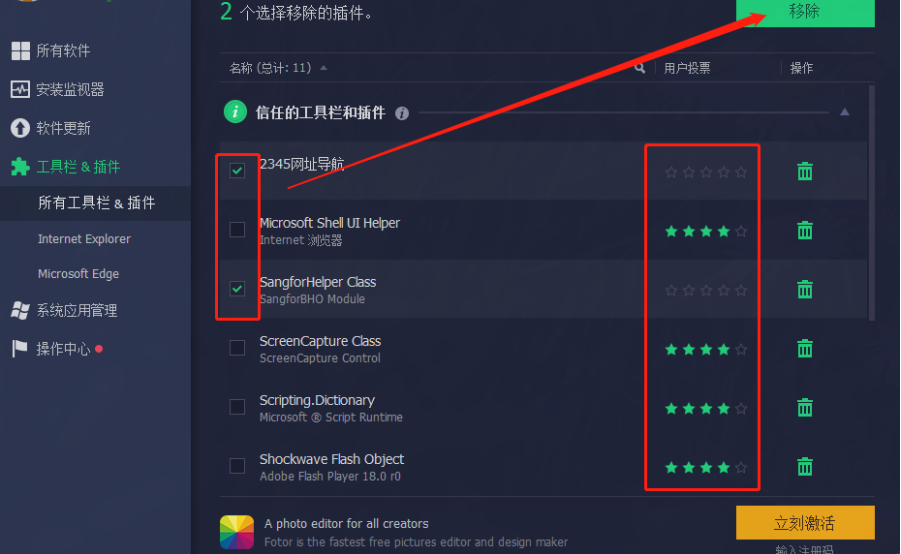
Task: Select Microsoft Edge sidebar item
Action: click(78, 274)
